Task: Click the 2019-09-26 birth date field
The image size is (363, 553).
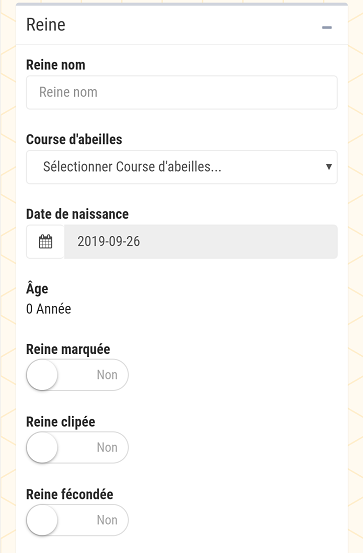Action: [201, 242]
